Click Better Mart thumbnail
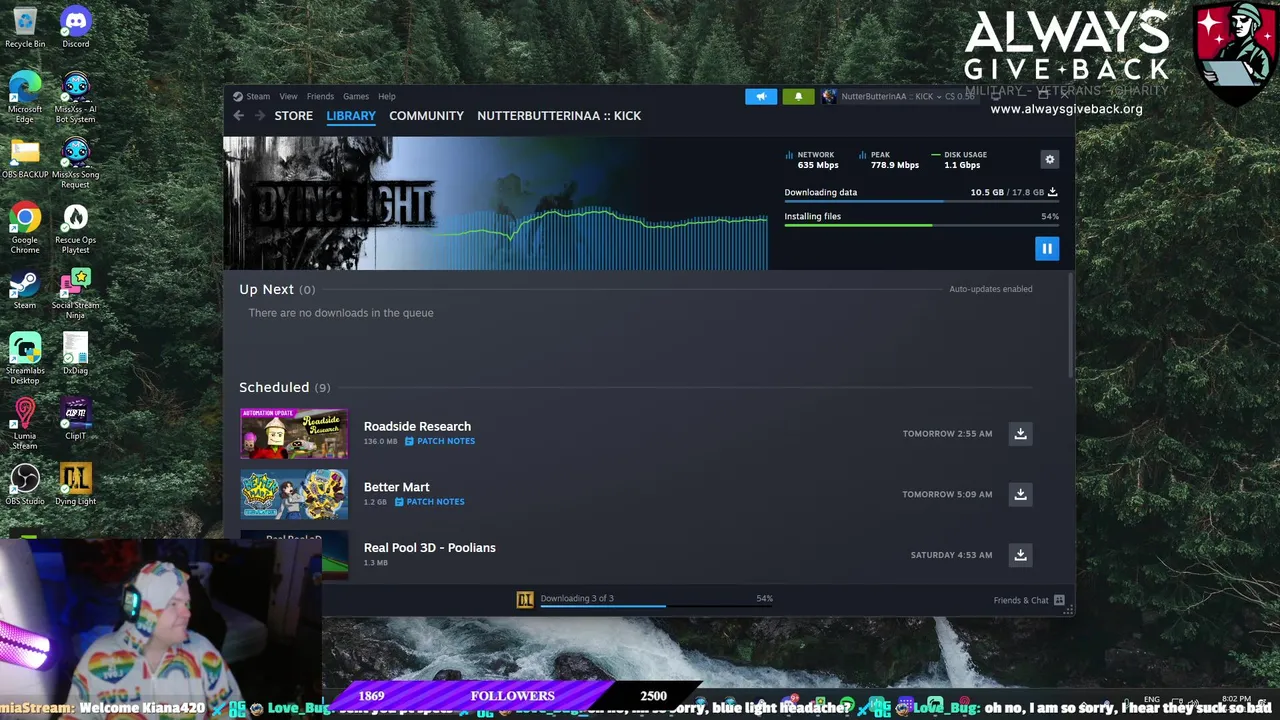 [294, 494]
